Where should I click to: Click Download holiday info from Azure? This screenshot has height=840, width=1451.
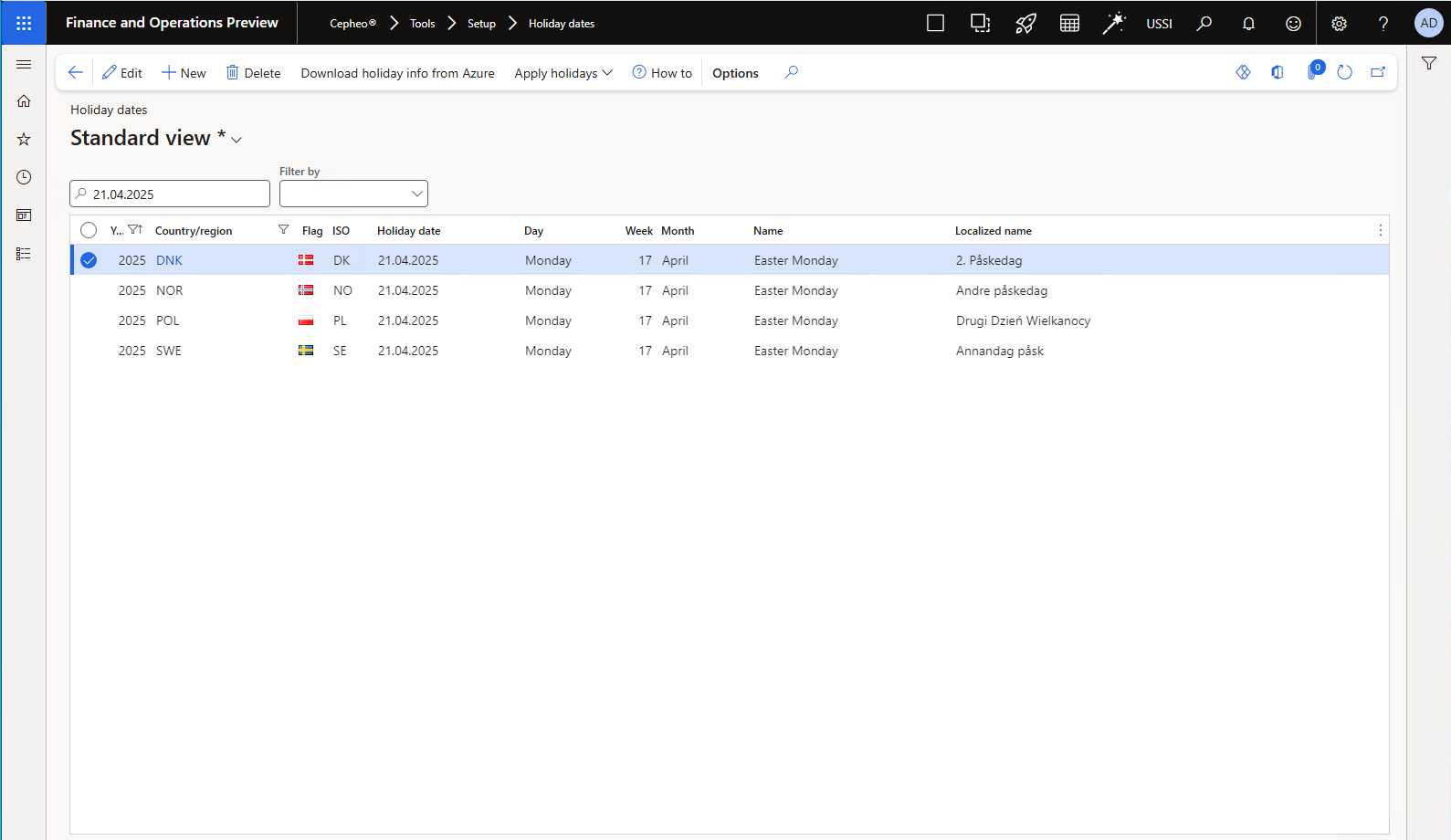397,73
